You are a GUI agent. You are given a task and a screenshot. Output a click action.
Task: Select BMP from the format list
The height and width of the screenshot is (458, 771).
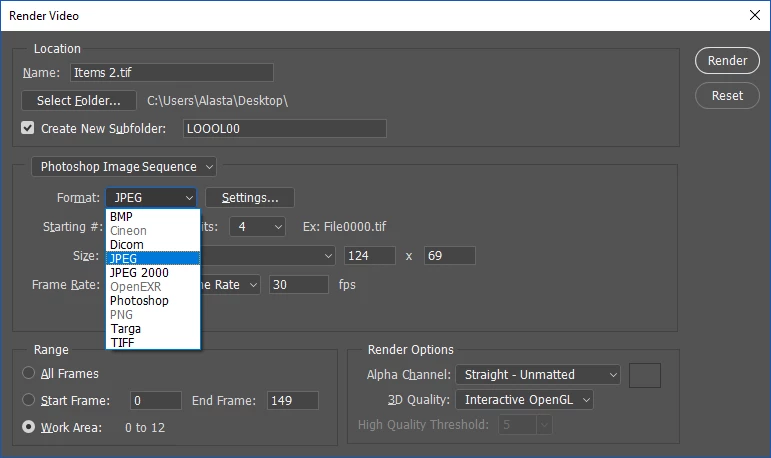click(x=153, y=216)
